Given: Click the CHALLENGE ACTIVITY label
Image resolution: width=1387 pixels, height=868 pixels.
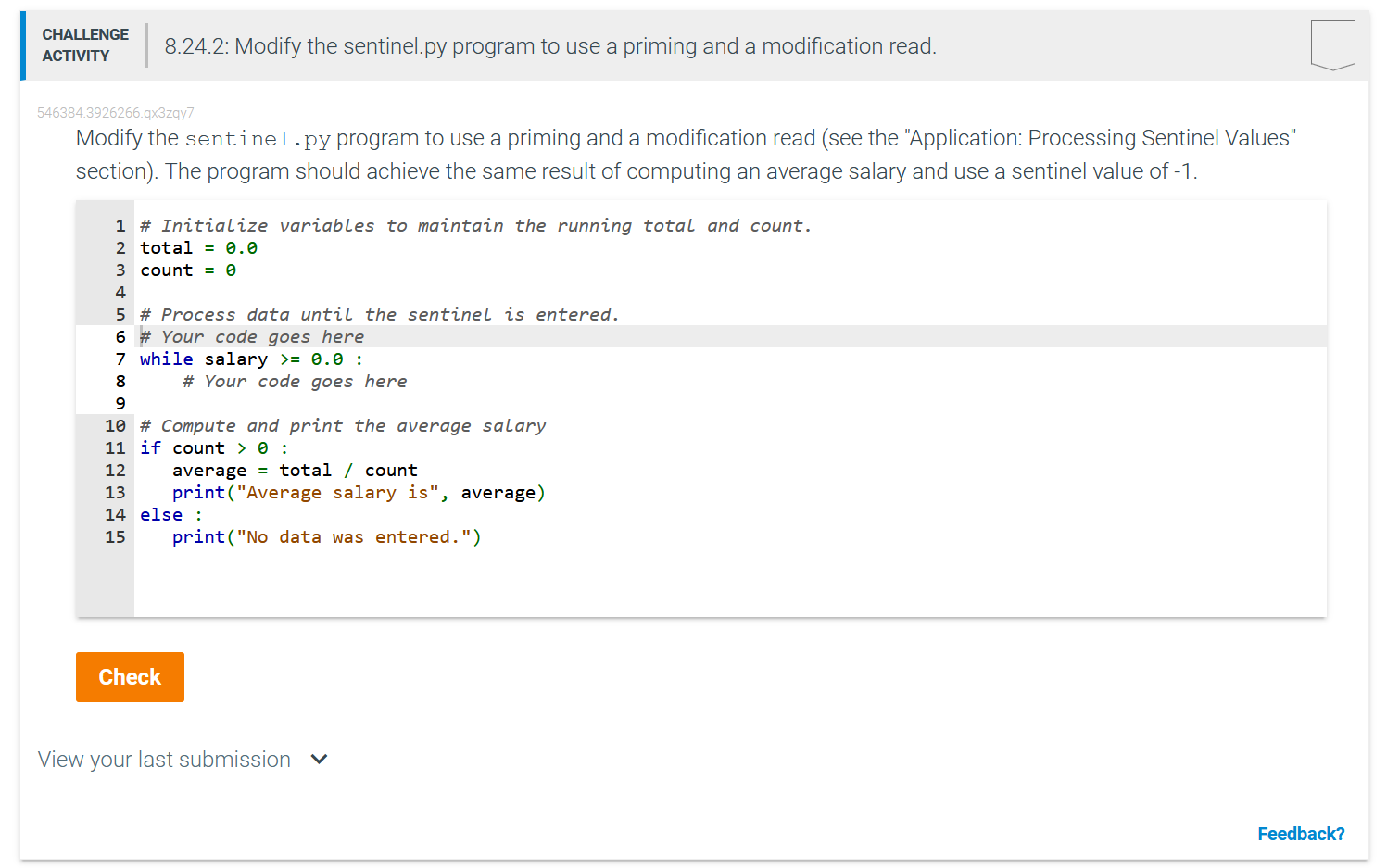Looking at the screenshot, I should (x=85, y=45).
